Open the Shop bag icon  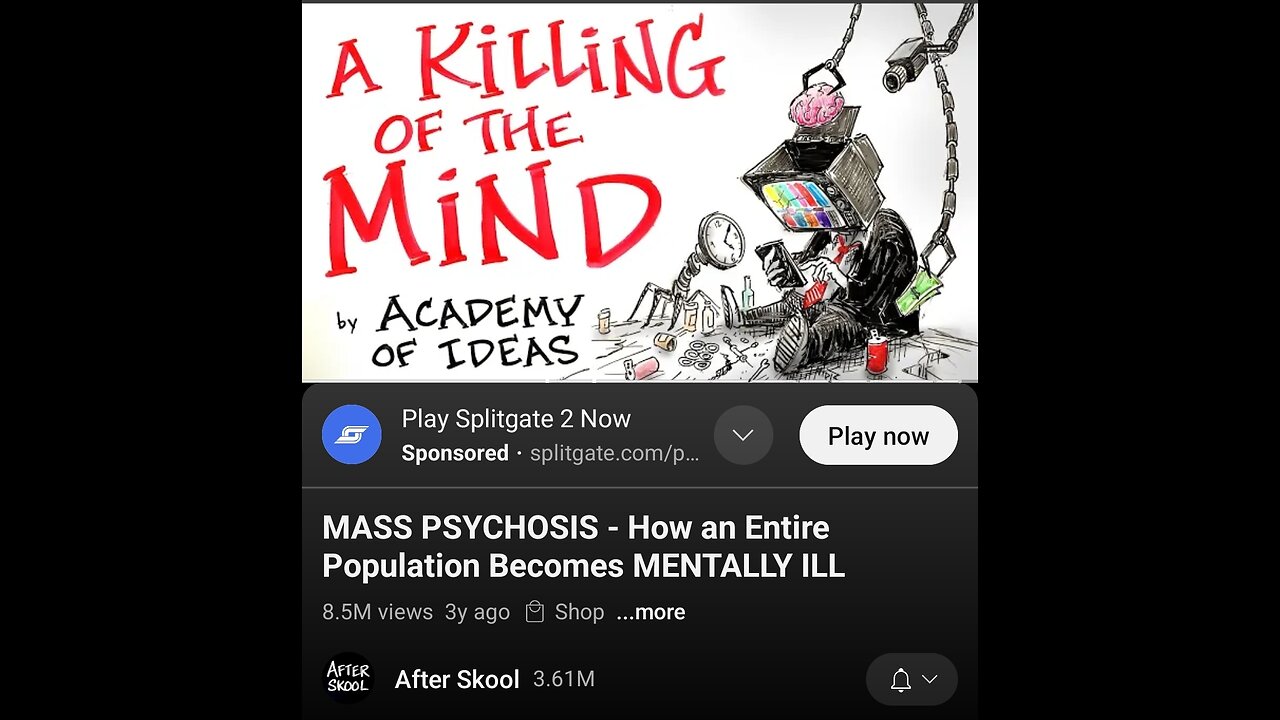click(x=535, y=612)
